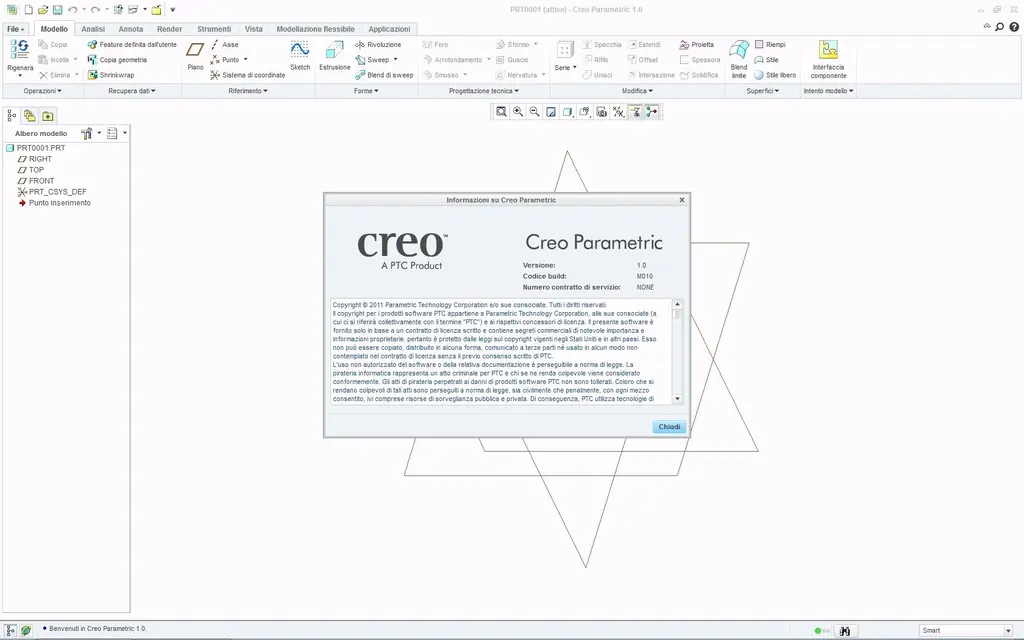The height and width of the screenshot is (640, 1024).
Task: Select the Riempi fill tool
Action: (770, 44)
